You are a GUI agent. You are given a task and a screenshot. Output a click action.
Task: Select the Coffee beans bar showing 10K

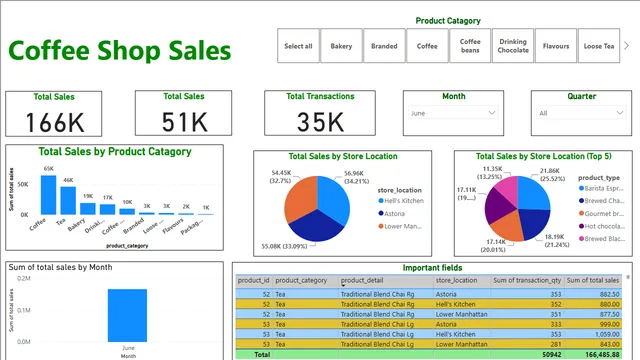[x=127, y=211]
